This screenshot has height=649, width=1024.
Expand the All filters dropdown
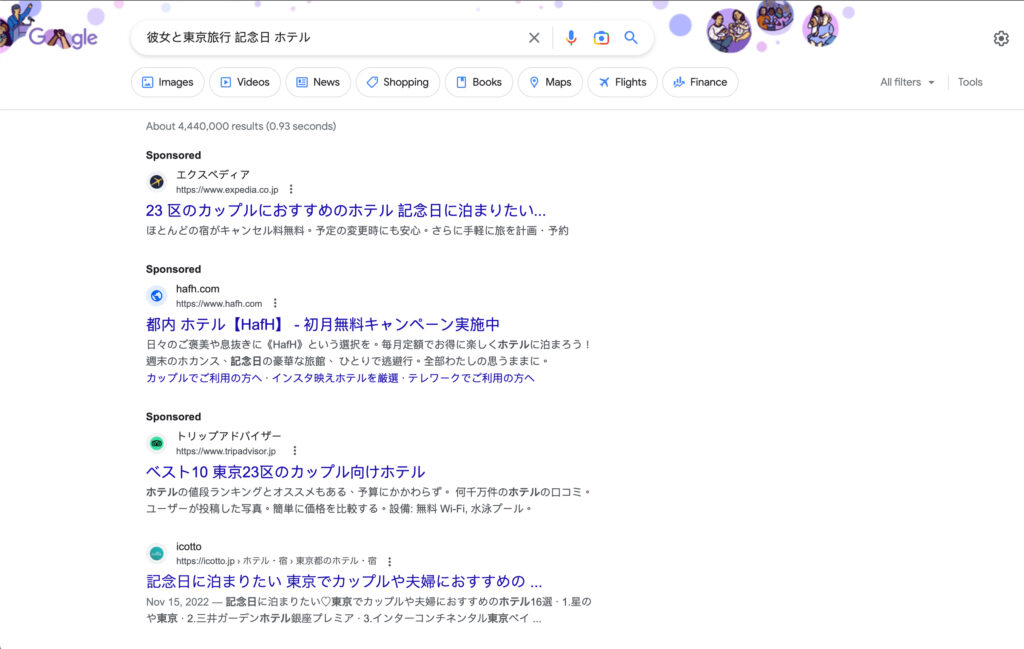click(x=907, y=82)
